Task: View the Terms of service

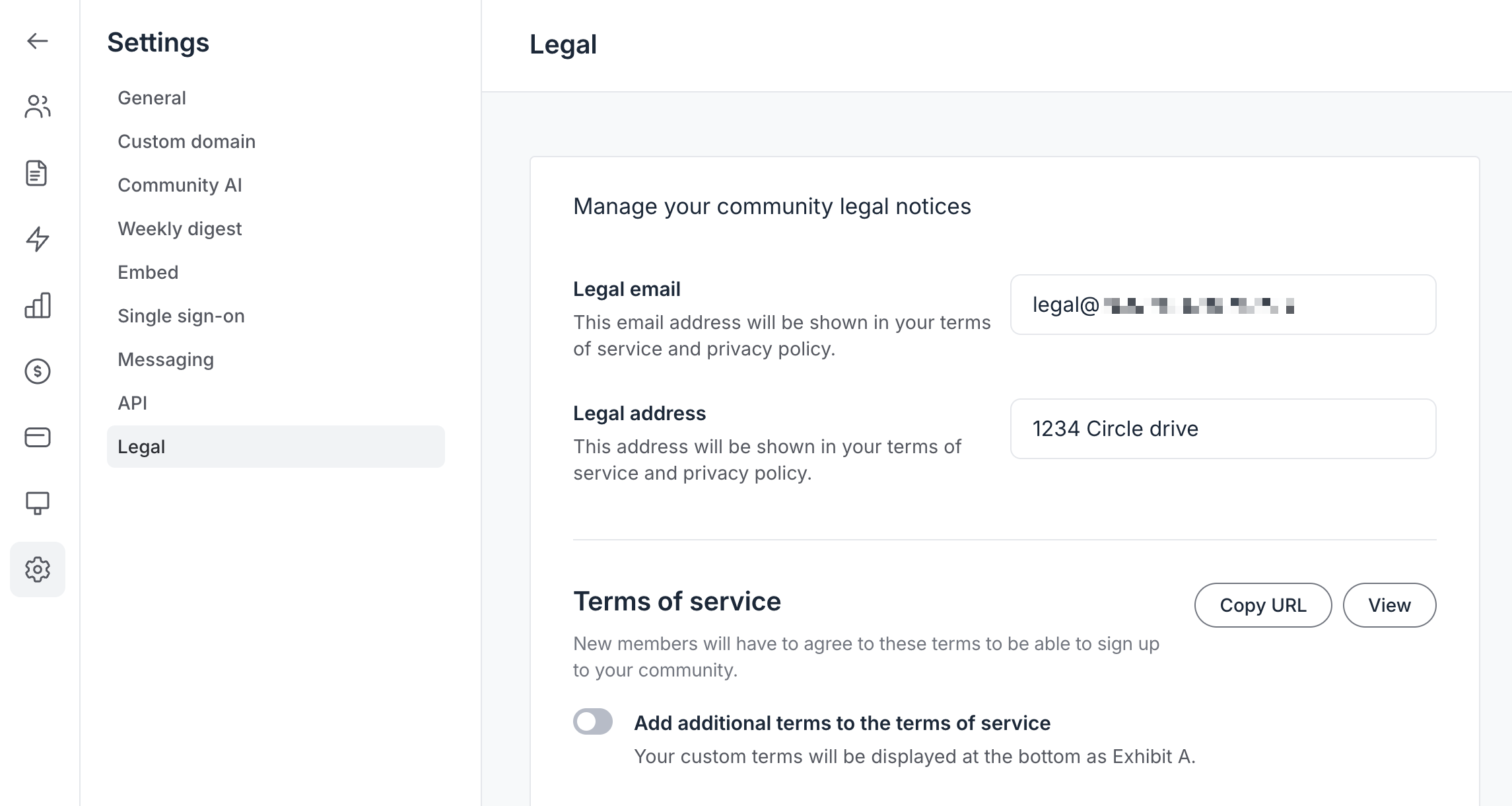Action: tap(1389, 604)
